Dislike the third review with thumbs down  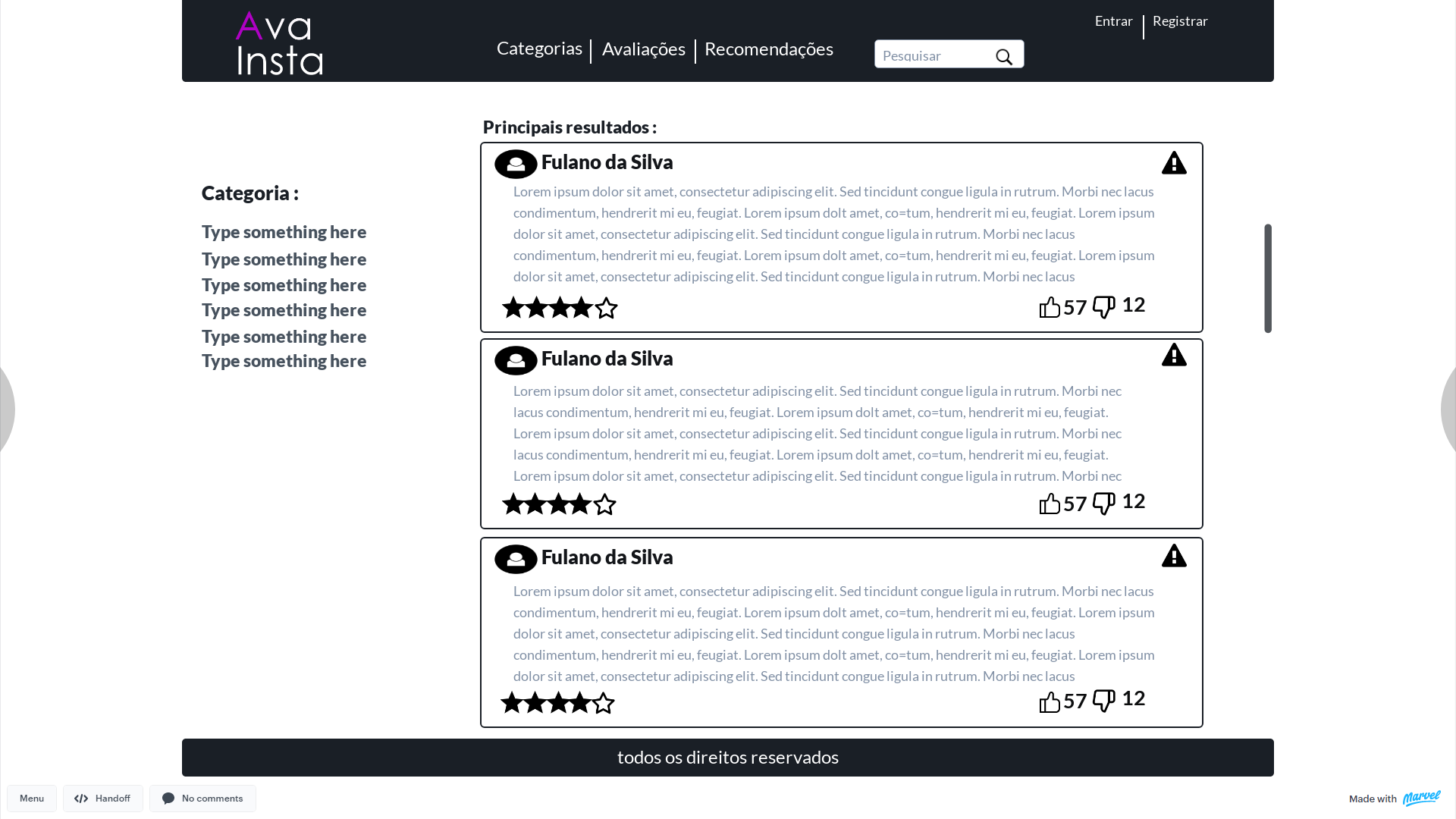pos(1104,701)
